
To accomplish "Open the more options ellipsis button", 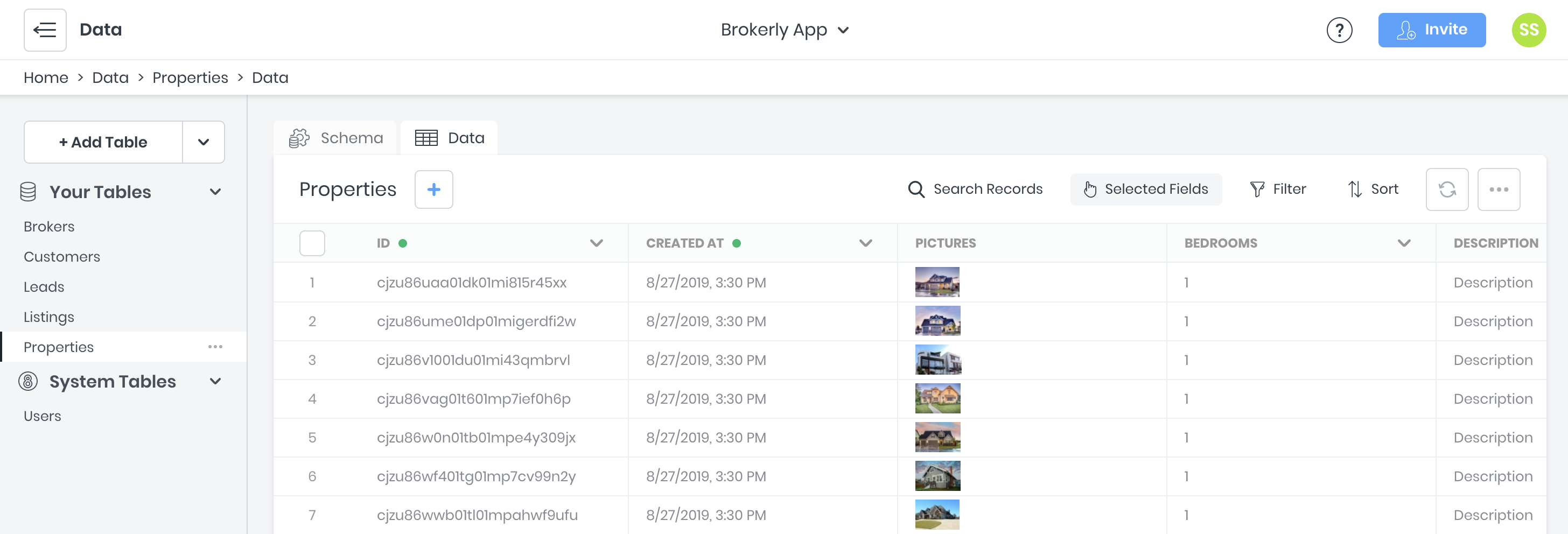I will tap(1498, 190).
